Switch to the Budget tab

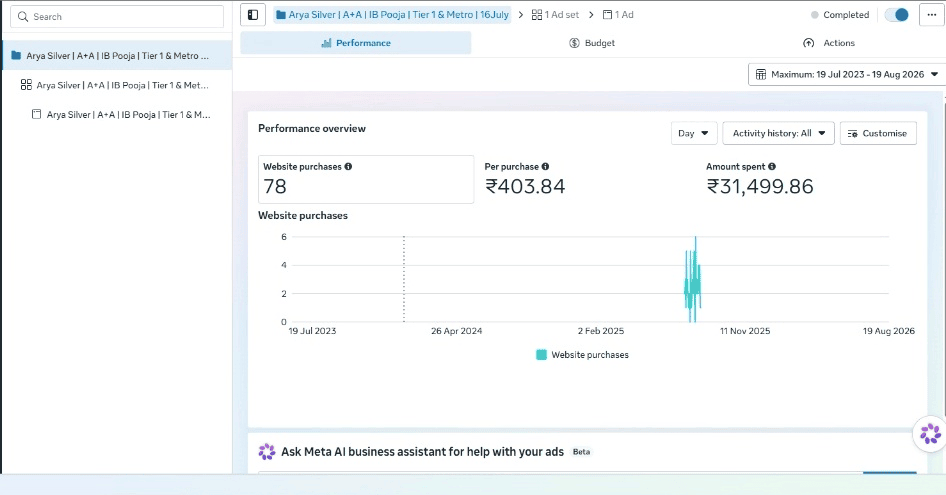592,43
